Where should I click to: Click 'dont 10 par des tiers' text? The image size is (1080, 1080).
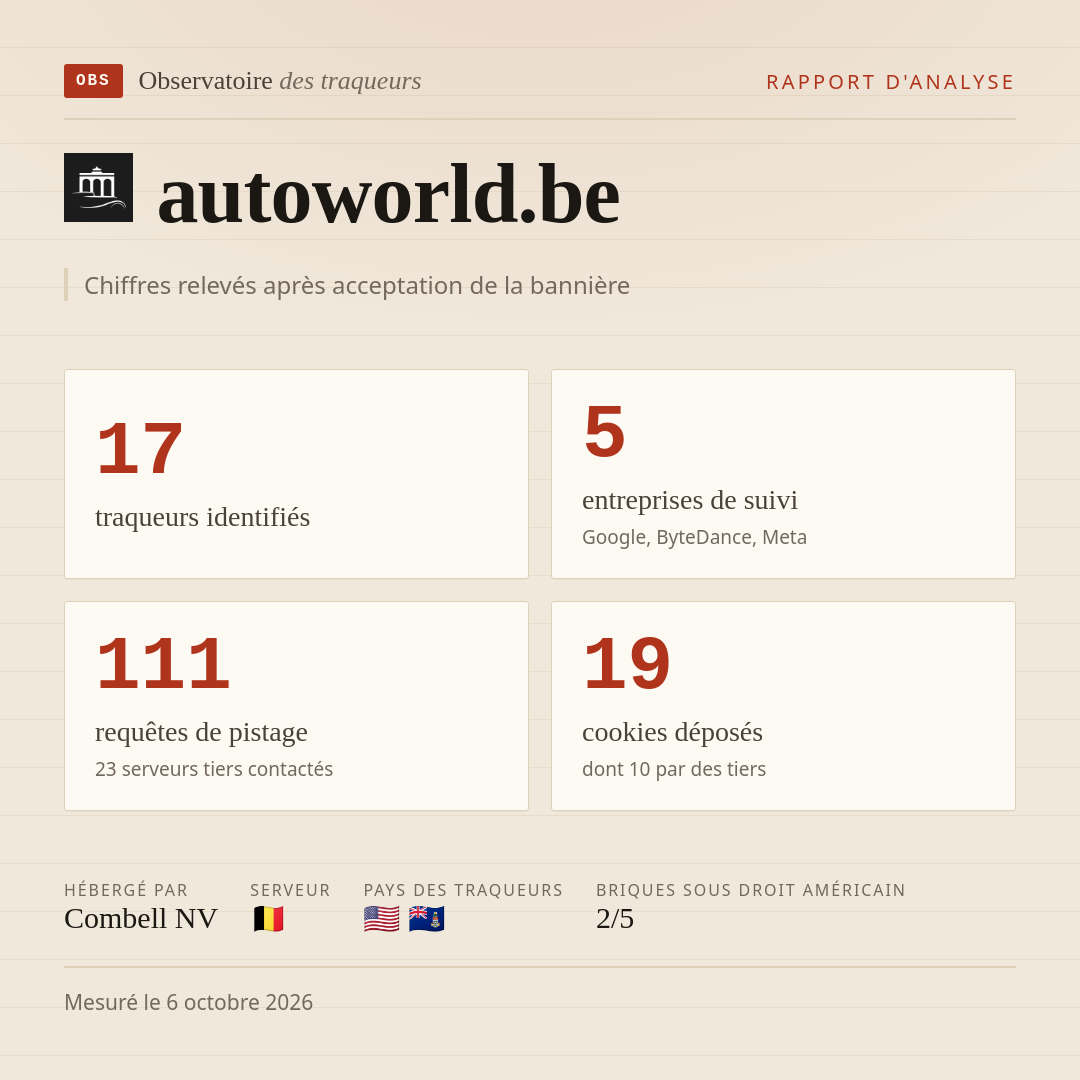674,769
